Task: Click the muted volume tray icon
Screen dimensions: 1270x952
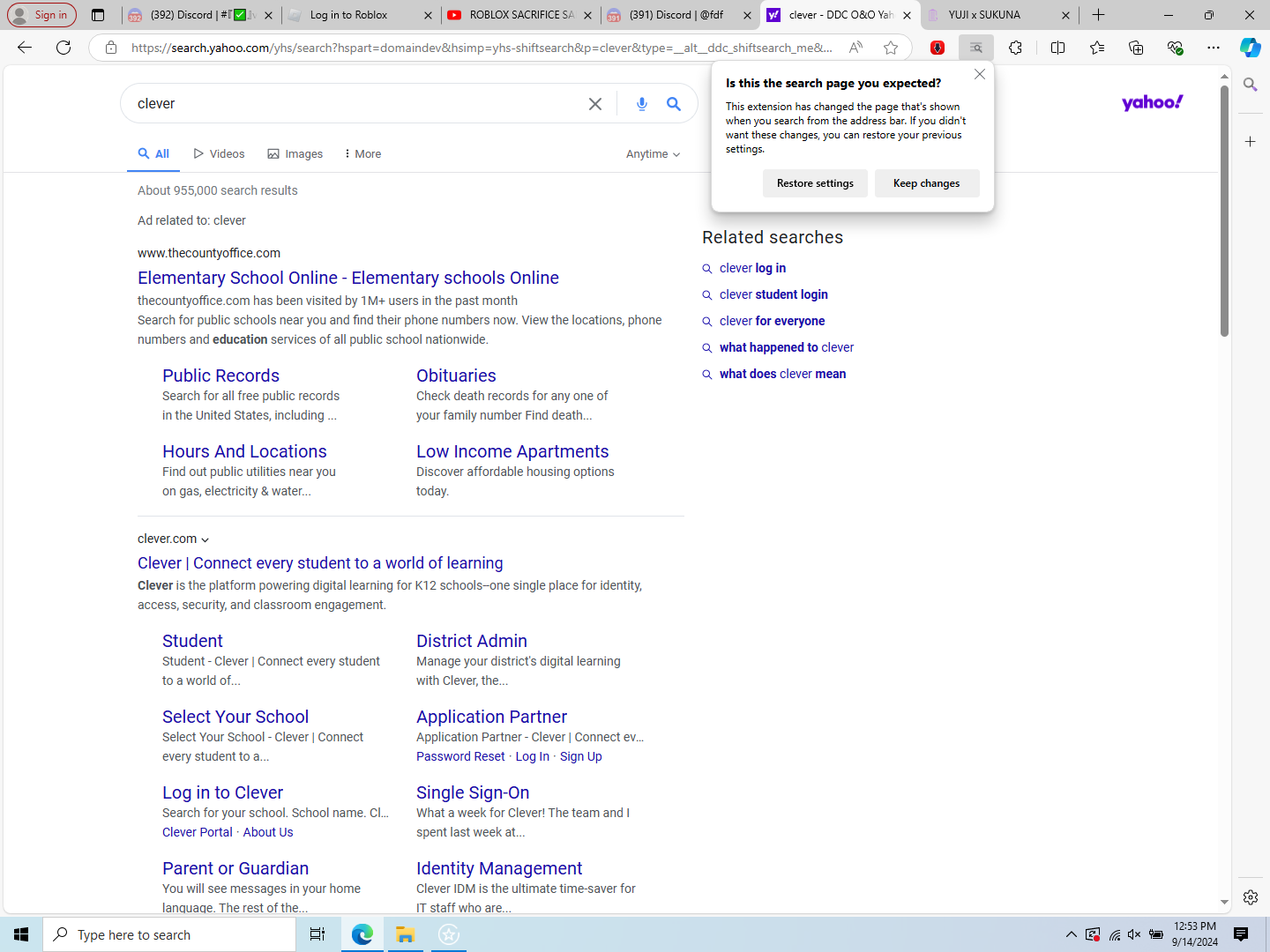Action: tap(1134, 934)
